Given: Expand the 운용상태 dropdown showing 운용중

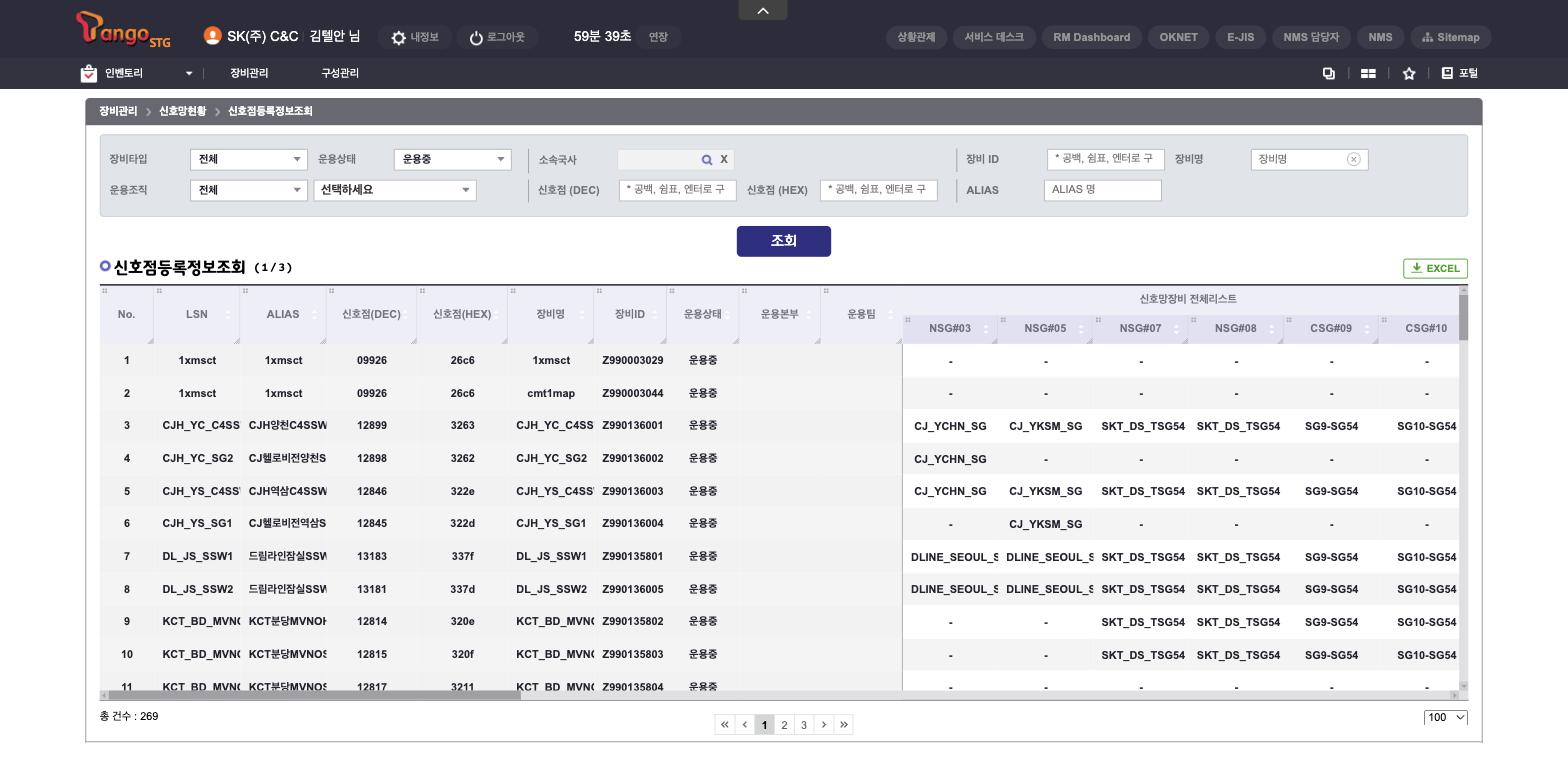Looking at the screenshot, I should [x=453, y=159].
